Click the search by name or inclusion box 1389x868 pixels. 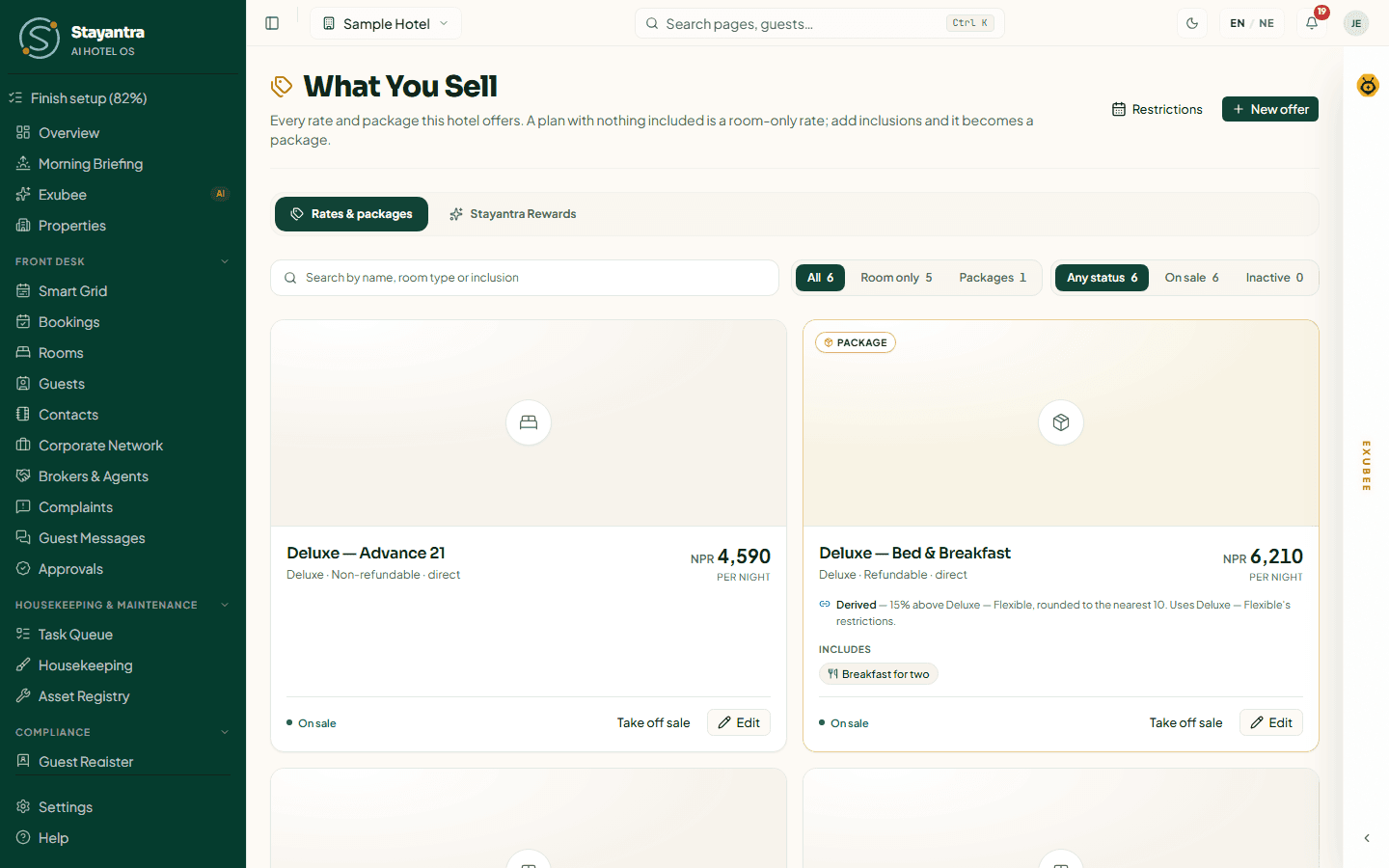coord(525,278)
